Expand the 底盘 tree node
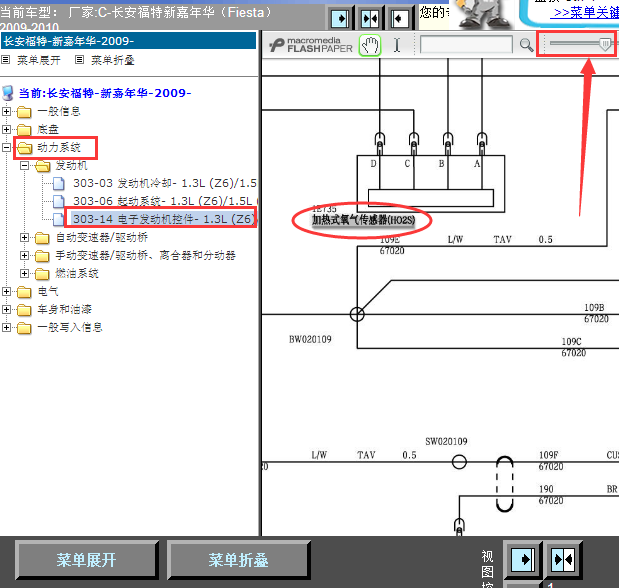 pyautogui.click(x=6, y=129)
